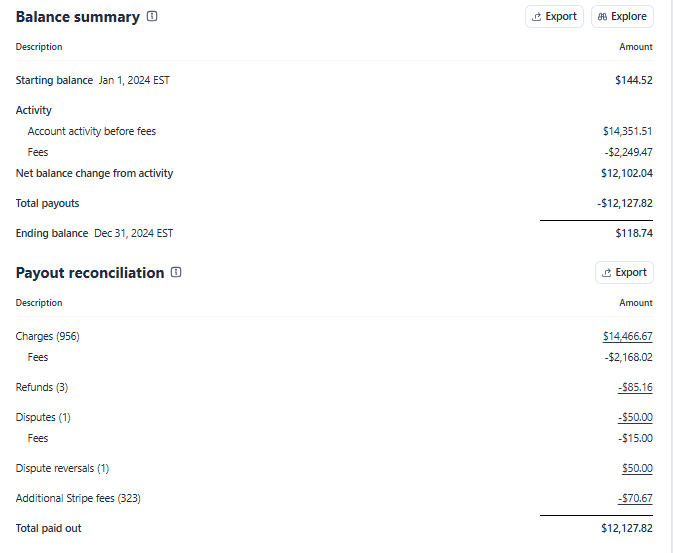The height and width of the screenshot is (553, 673).
Task: Click the Additional Stripe fees (323) label
Action: coord(77,498)
